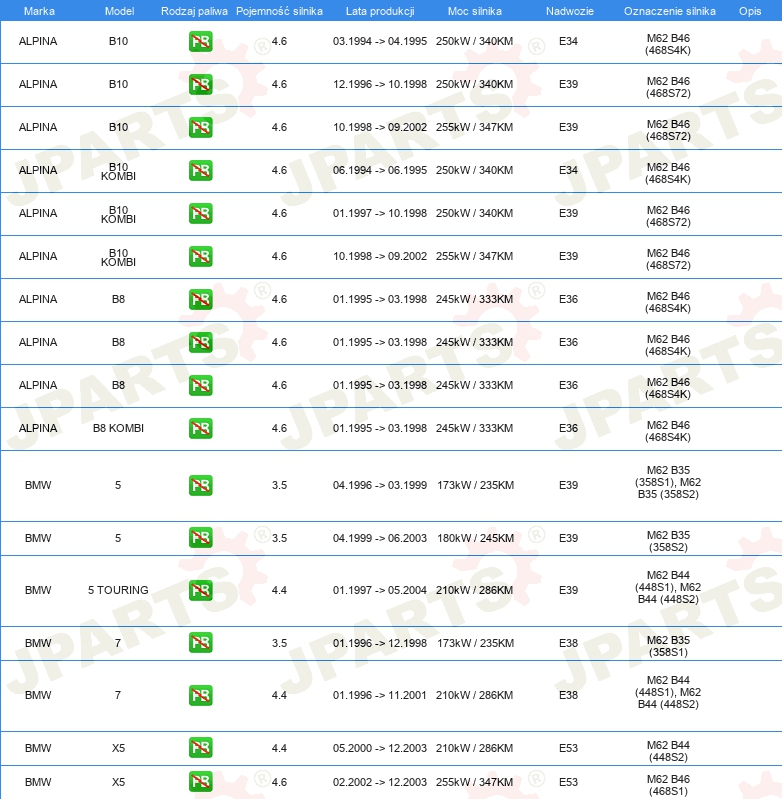The image size is (782, 799).
Task: Click ALPINA in the B8 KOMBI row
Action: tap(38, 428)
